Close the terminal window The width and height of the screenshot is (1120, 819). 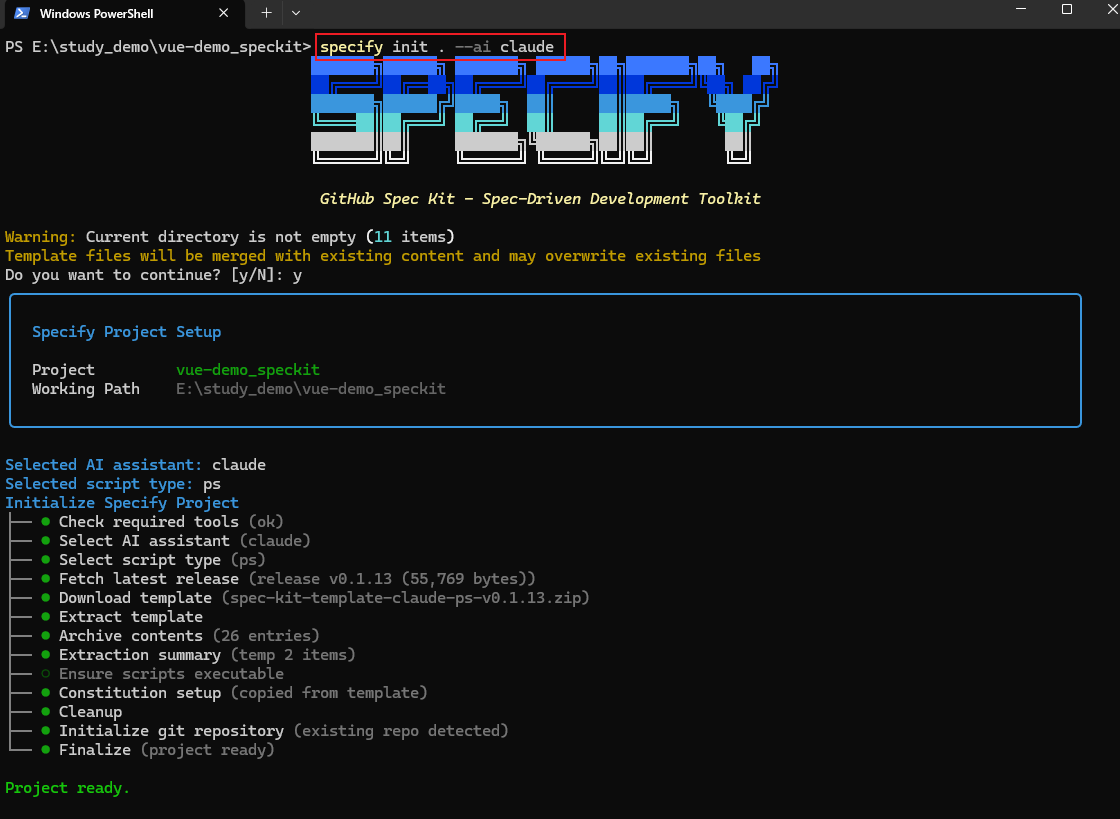coord(1112,9)
